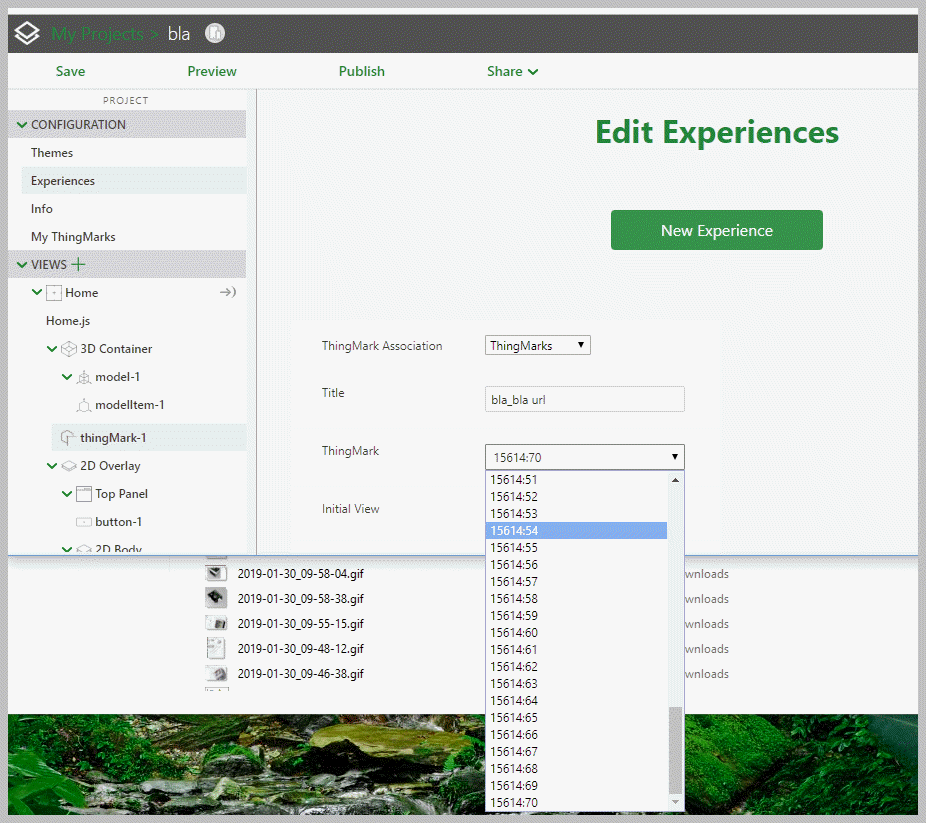
Task: Click the navigate arrow icon next to Home
Action: (227, 292)
